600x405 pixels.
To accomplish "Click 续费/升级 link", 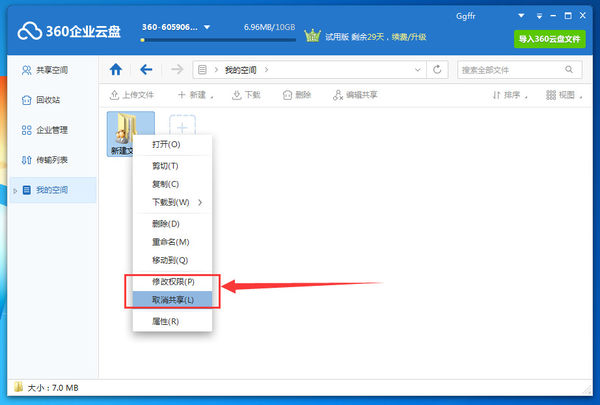I will tap(409, 37).
